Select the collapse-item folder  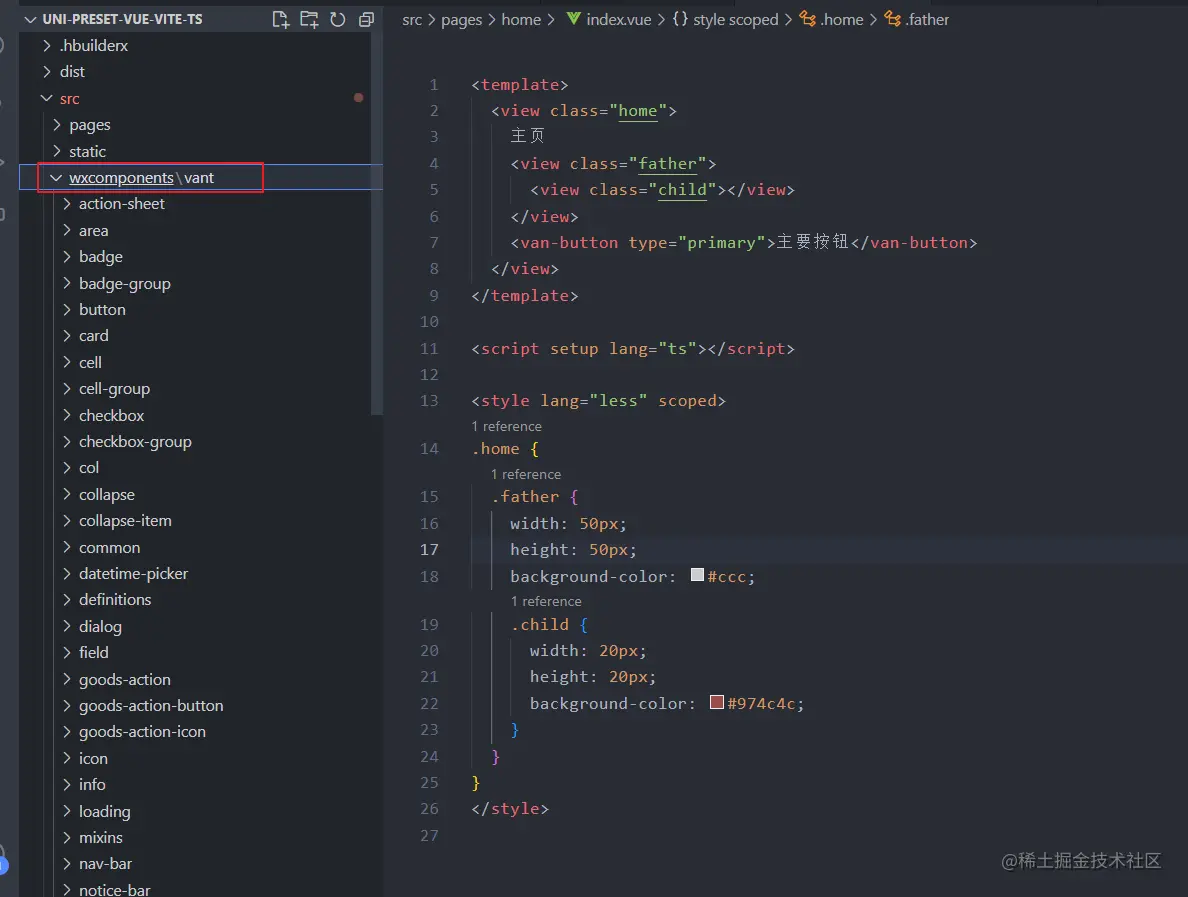click(125, 520)
